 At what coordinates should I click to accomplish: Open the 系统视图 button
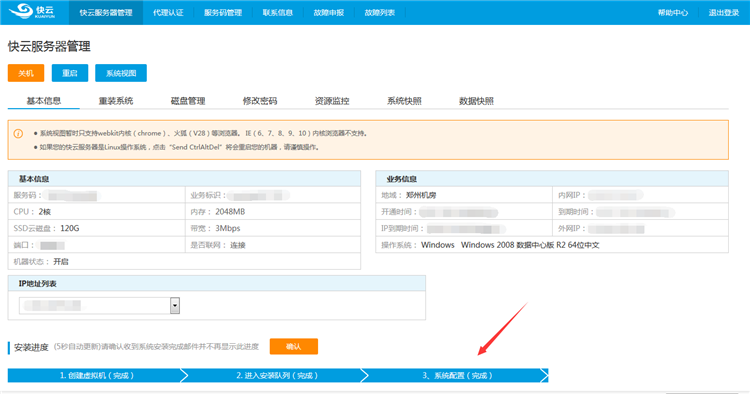(x=121, y=73)
